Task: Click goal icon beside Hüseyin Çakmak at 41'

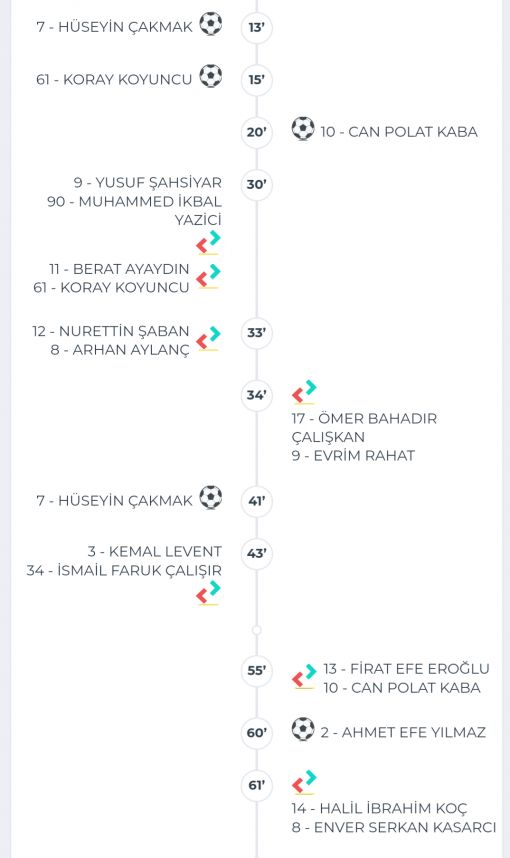Action: tap(211, 498)
